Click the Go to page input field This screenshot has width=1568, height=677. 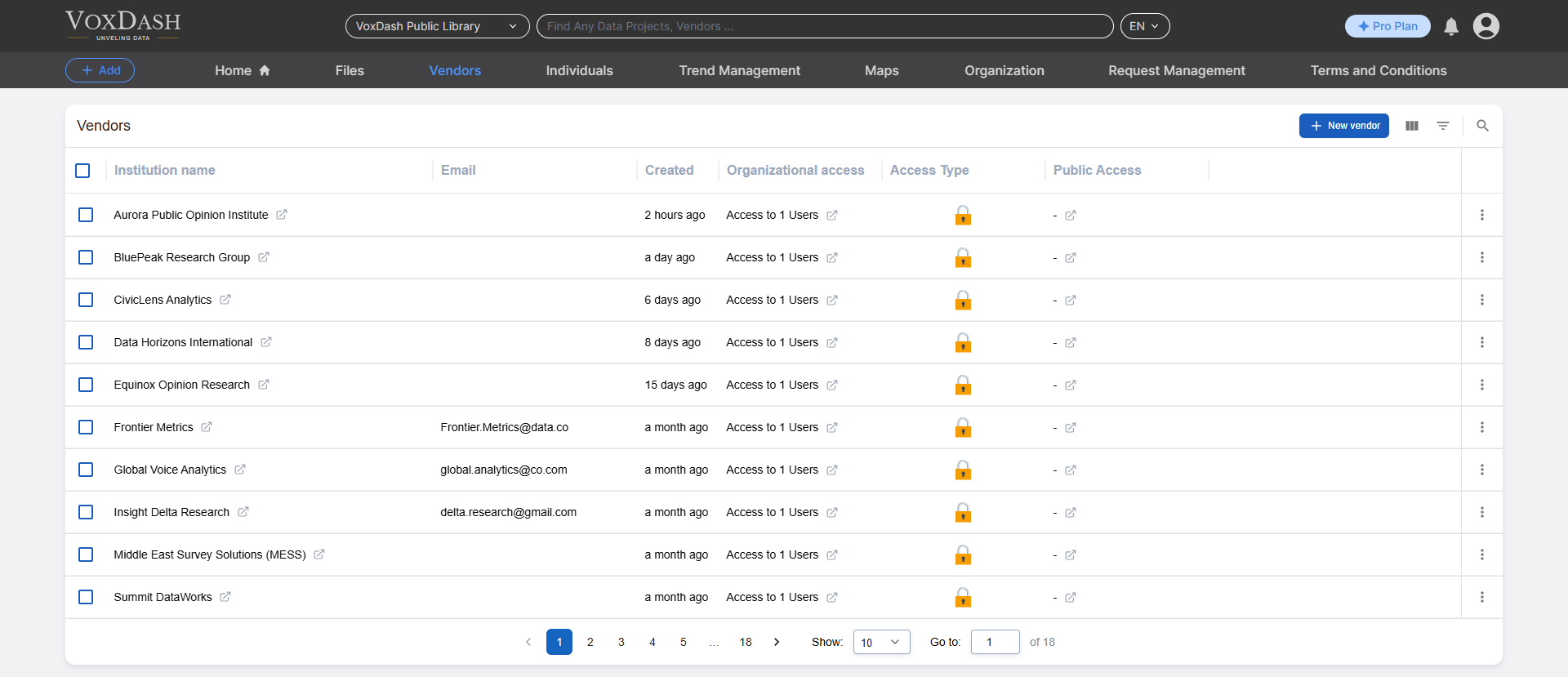tap(995, 642)
